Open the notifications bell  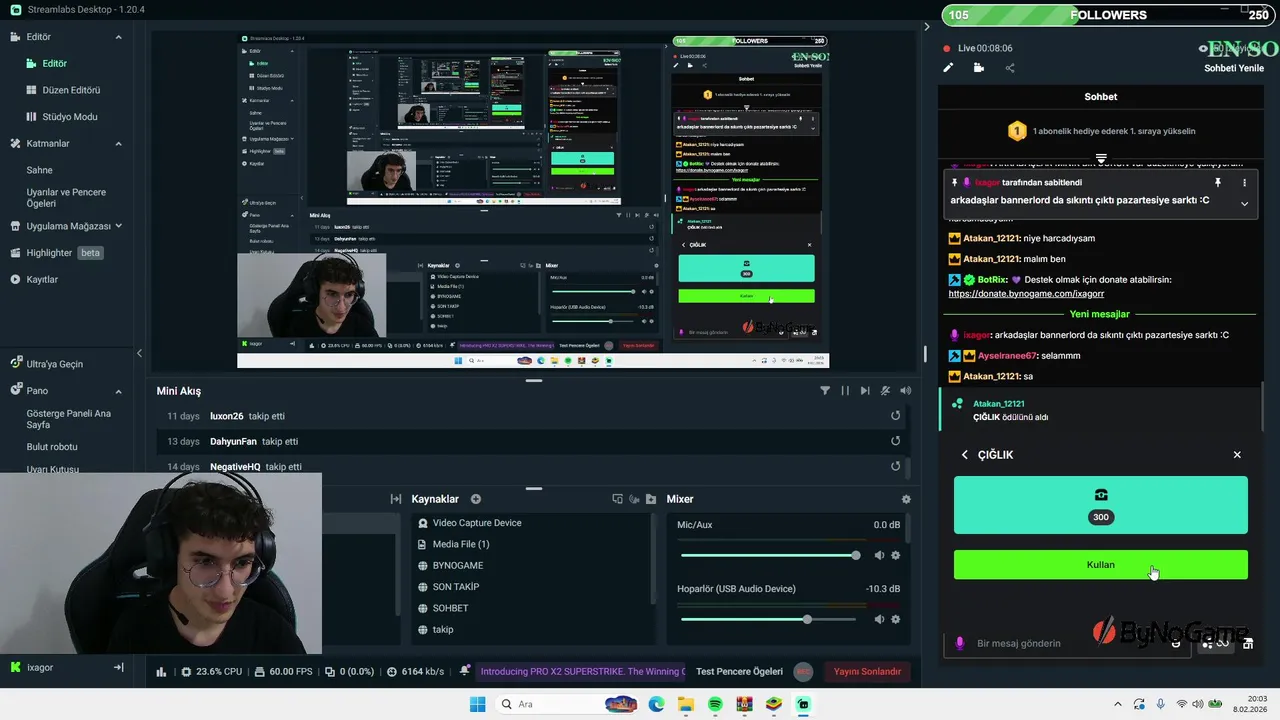[x=465, y=671]
